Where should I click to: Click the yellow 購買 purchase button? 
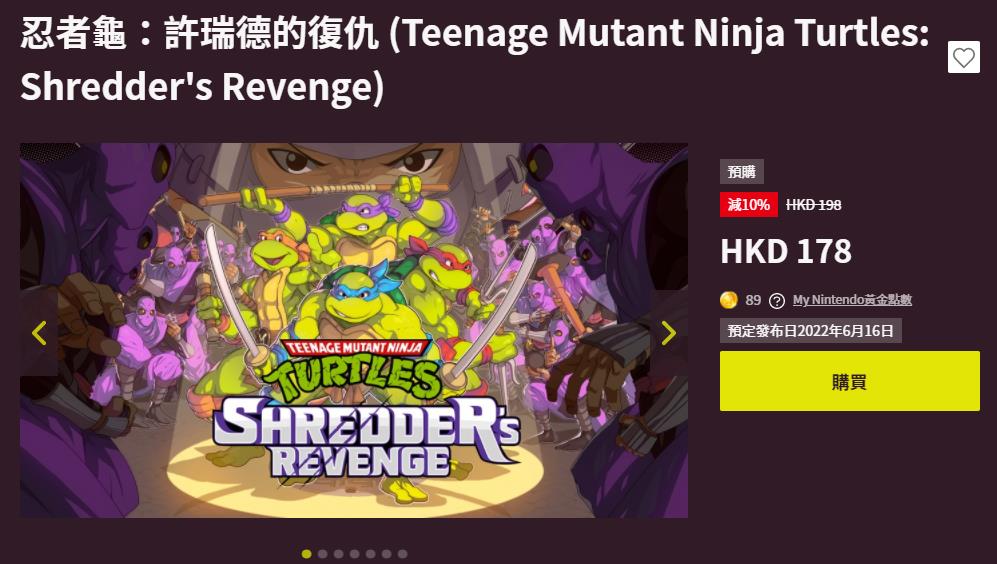pyautogui.click(x=849, y=381)
